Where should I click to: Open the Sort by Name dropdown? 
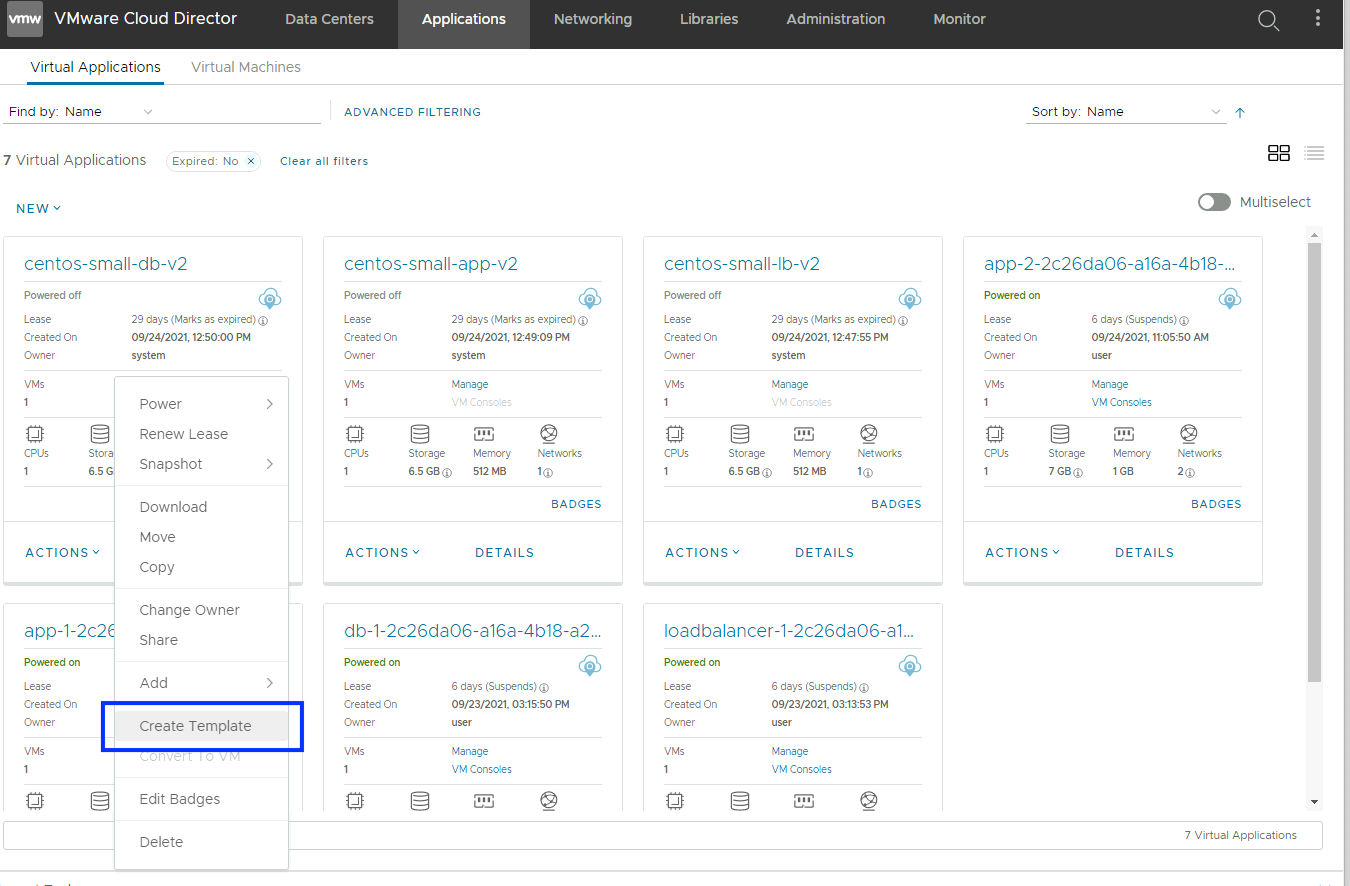point(1126,112)
